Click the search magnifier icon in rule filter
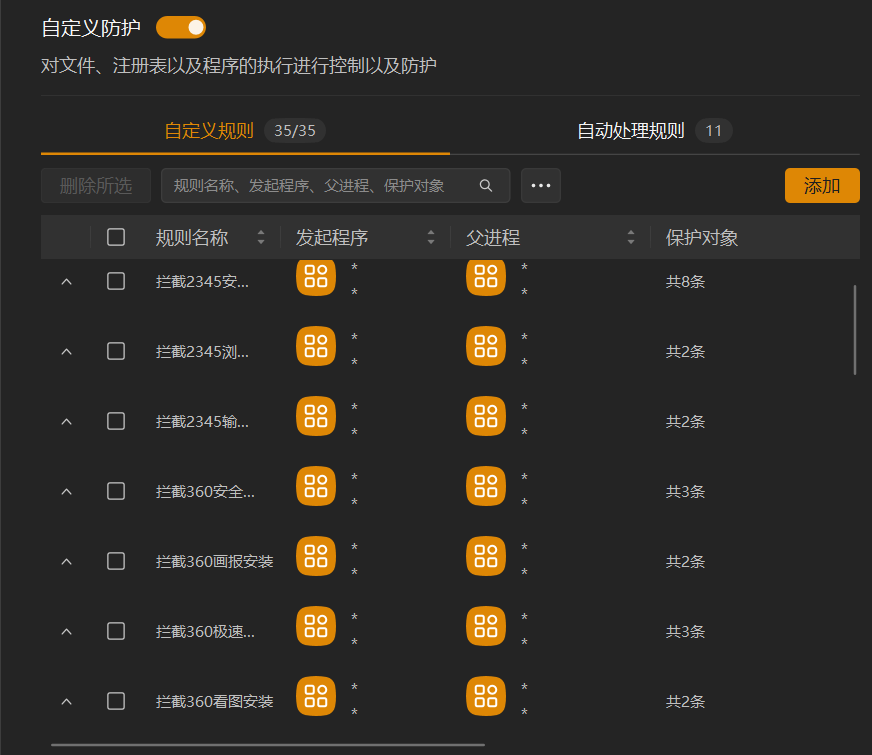The height and width of the screenshot is (755, 872). click(x=486, y=186)
